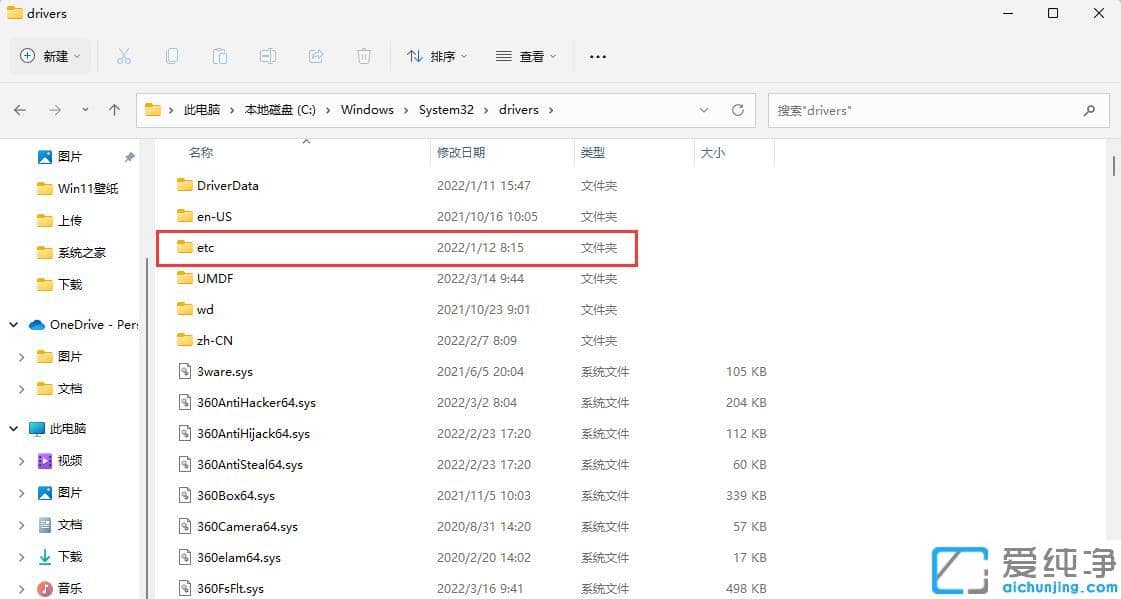This screenshot has width=1121, height=599.
Task: Click the Cut icon in the toolbar
Action: point(124,56)
